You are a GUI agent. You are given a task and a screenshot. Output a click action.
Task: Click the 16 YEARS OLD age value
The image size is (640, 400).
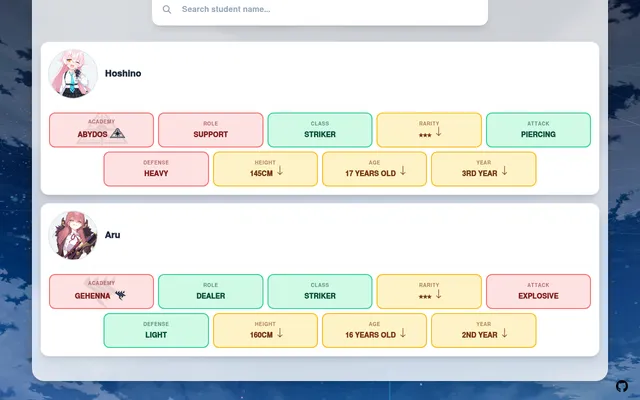pos(370,335)
